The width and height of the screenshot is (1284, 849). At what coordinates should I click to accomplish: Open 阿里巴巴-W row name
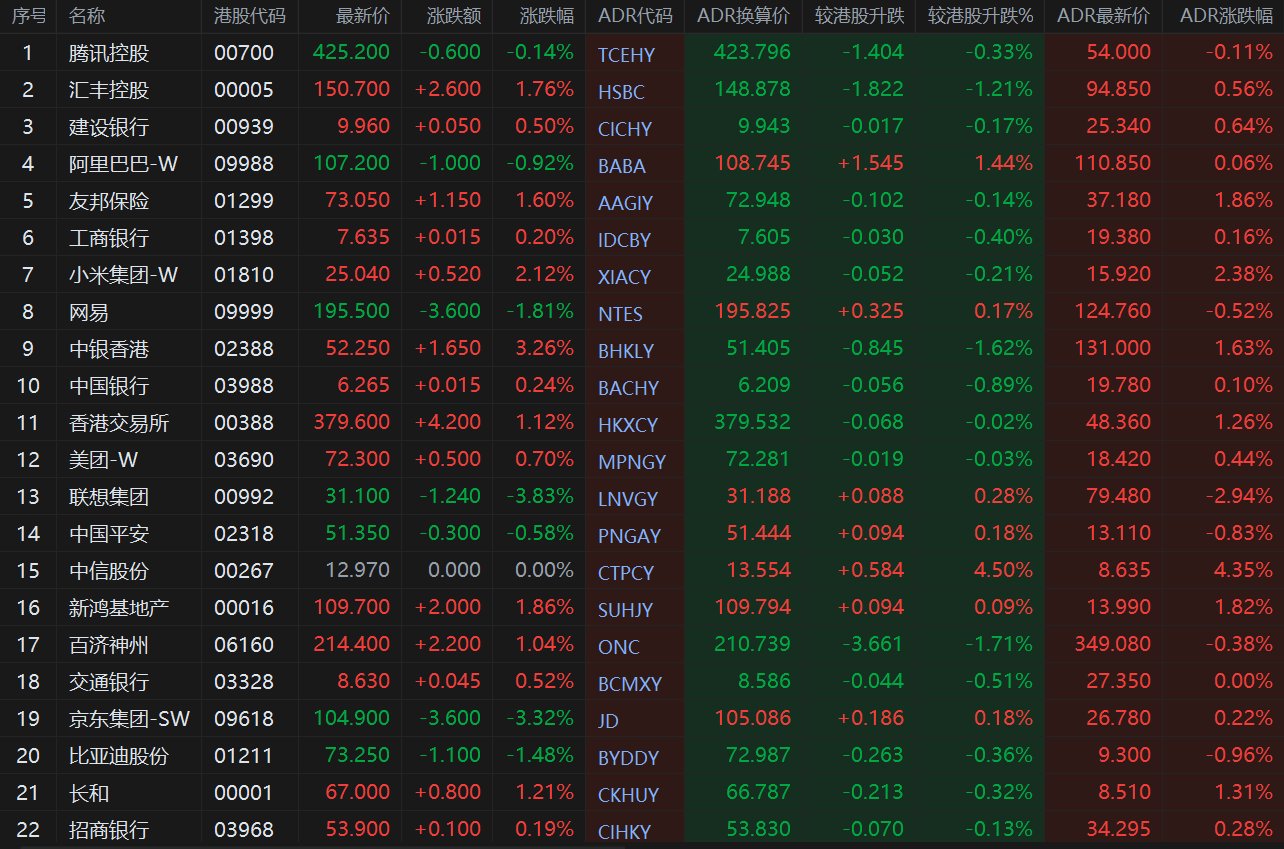tap(123, 164)
